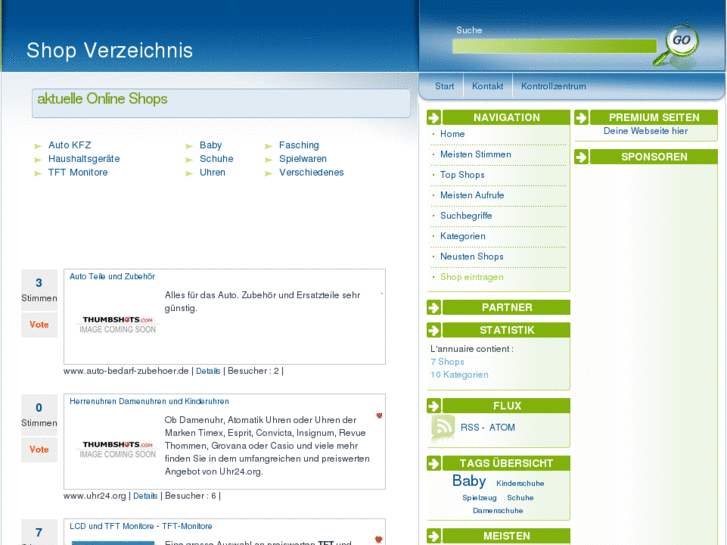
Task: Open the Verschiedenes category
Action: pyautogui.click(x=311, y=173)
